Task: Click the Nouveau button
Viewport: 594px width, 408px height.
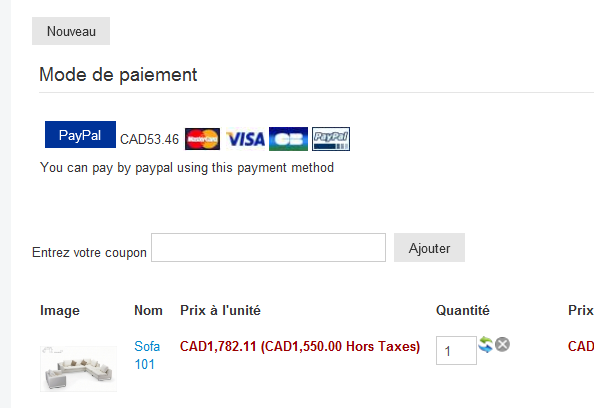Action: [71, 31]
